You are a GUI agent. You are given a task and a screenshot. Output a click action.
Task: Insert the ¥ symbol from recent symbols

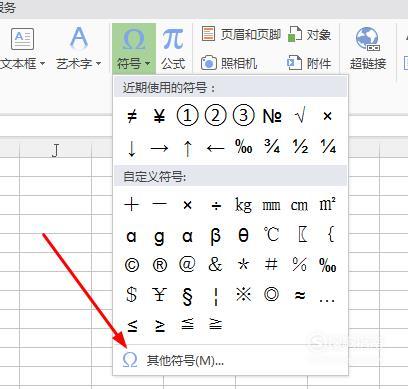point(159,116)
